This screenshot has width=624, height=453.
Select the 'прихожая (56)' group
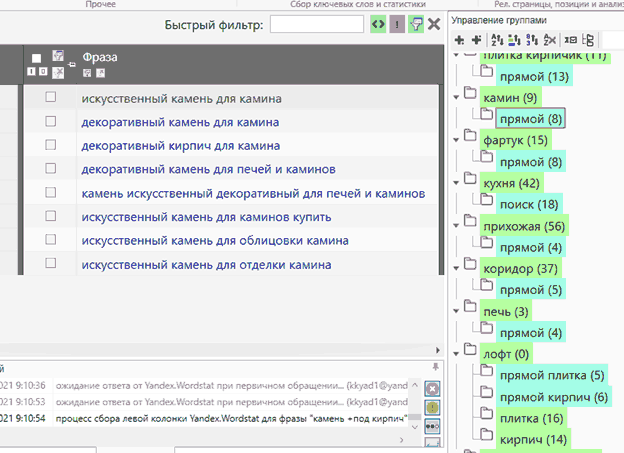[524, 226]
